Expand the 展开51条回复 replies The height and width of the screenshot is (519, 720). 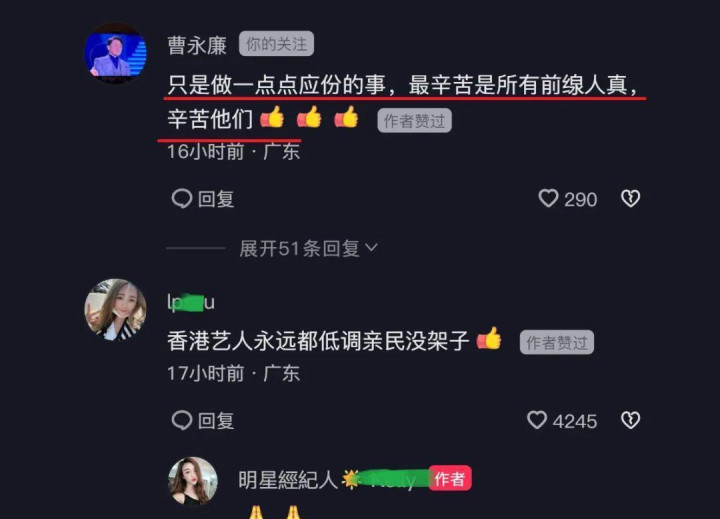point(308,248)
